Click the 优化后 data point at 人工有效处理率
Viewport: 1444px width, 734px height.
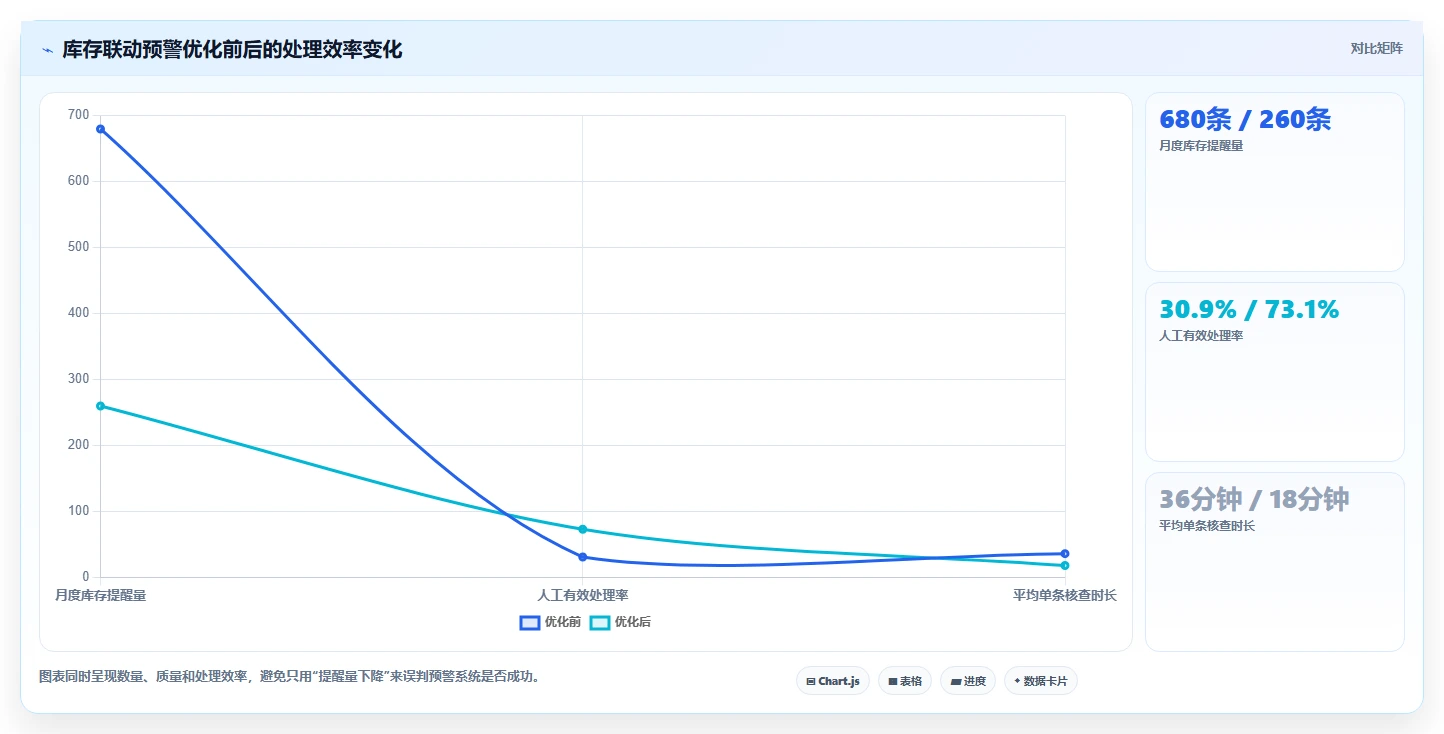583,529
